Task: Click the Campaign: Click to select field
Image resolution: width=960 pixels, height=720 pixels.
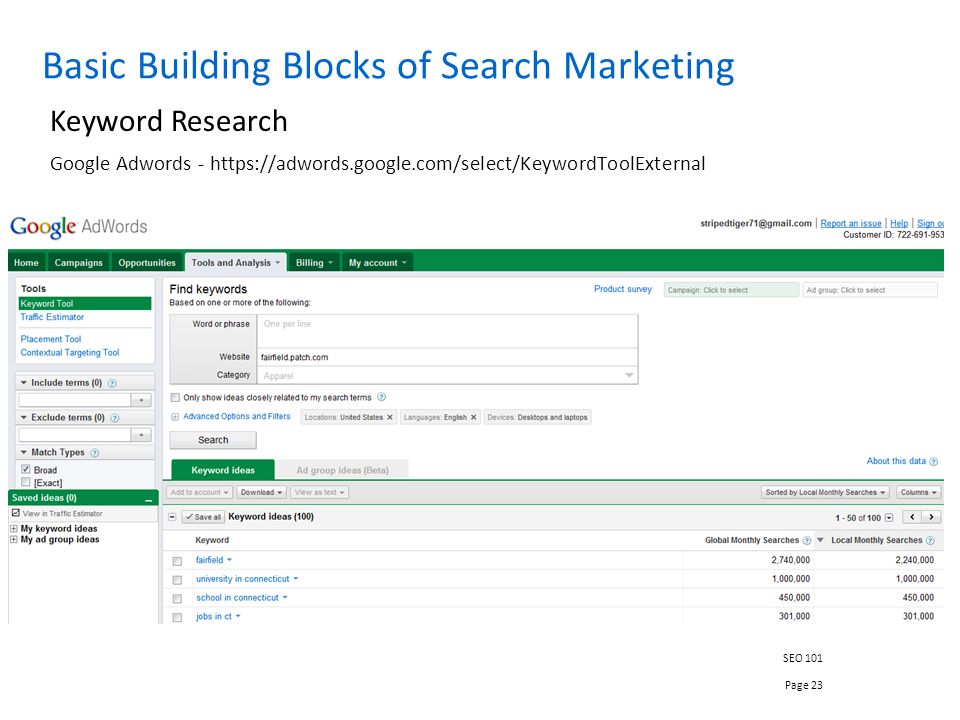Action: [x=731, y=290]
